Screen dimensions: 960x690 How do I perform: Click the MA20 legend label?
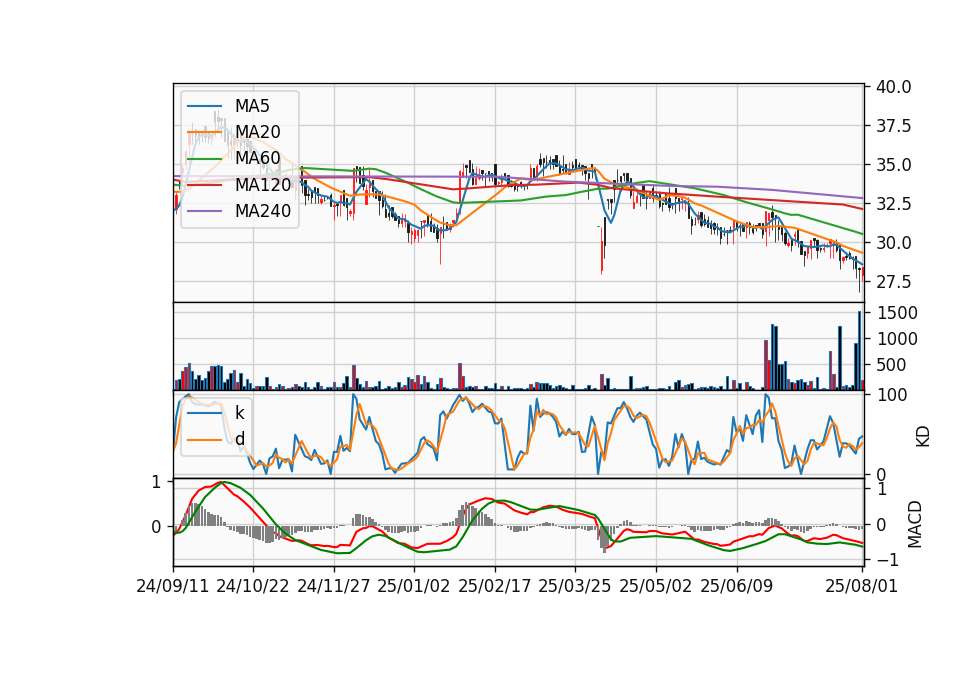[257, 132]
